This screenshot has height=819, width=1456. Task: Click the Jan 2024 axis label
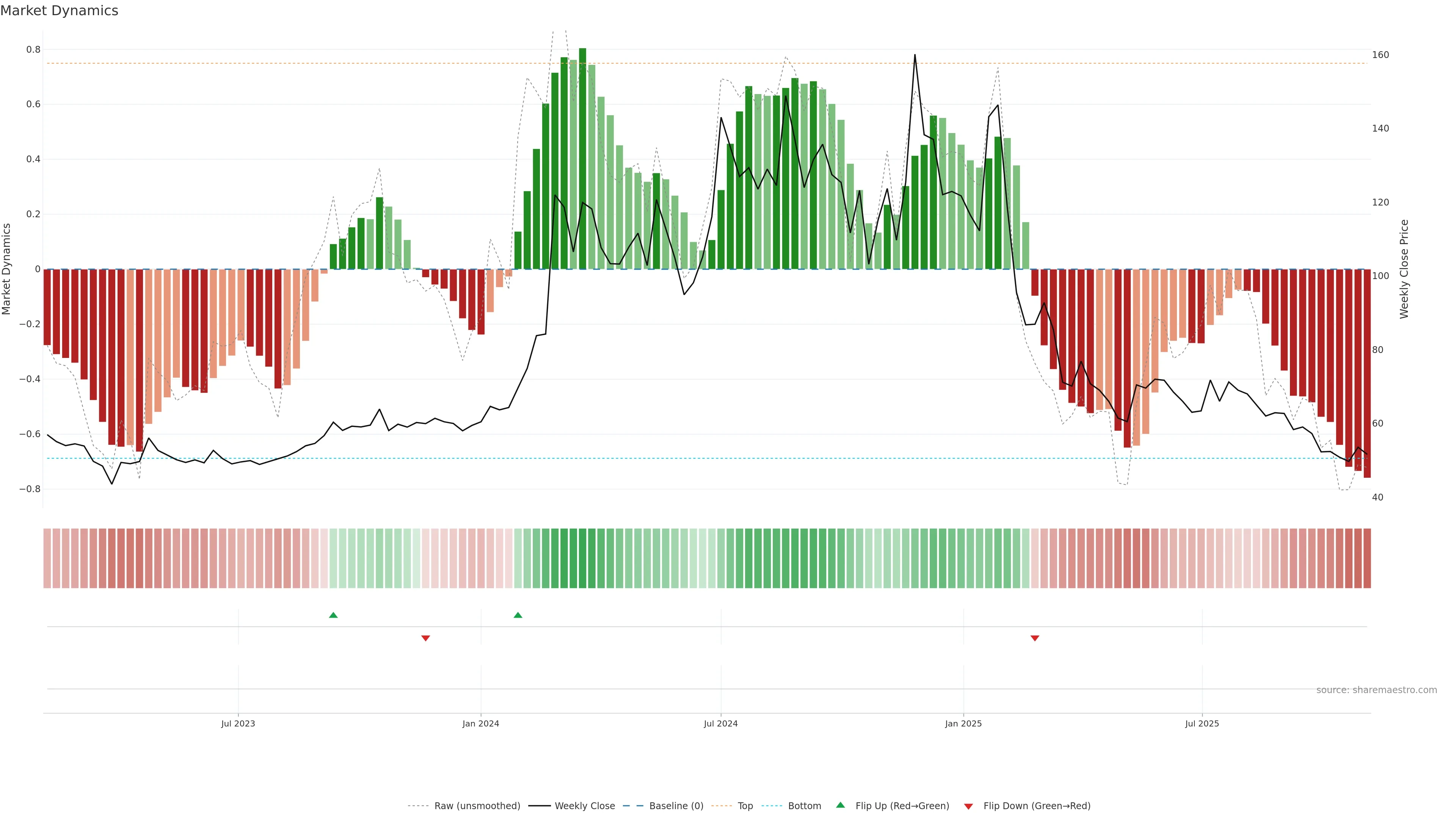[x=480, y=723]
